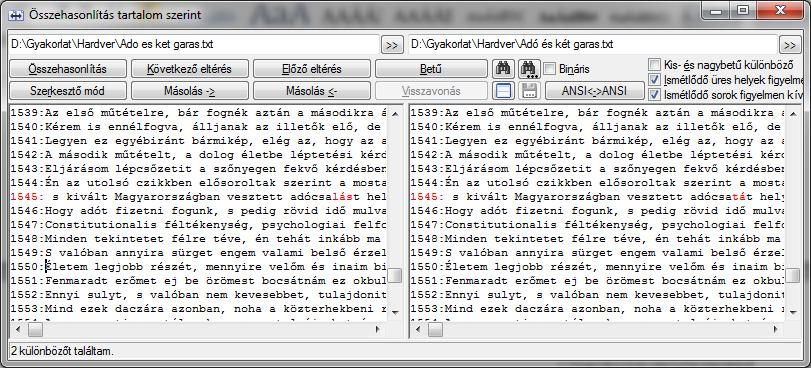
Task: Click line 1550 'Életem legjobb részét' in left pane
Action: 199,267
